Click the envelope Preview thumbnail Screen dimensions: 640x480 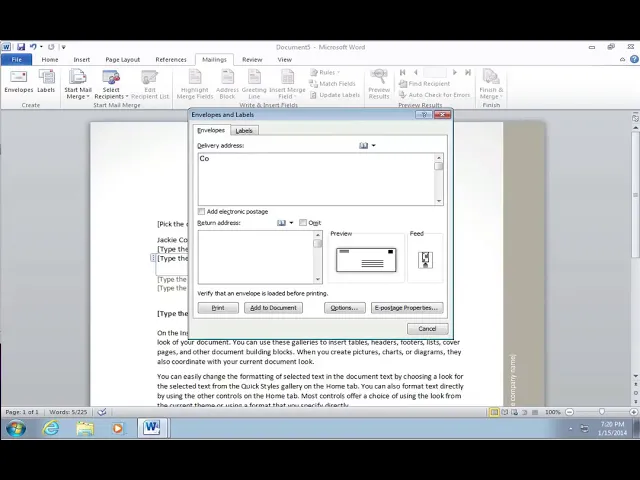(x=366, y=260)
